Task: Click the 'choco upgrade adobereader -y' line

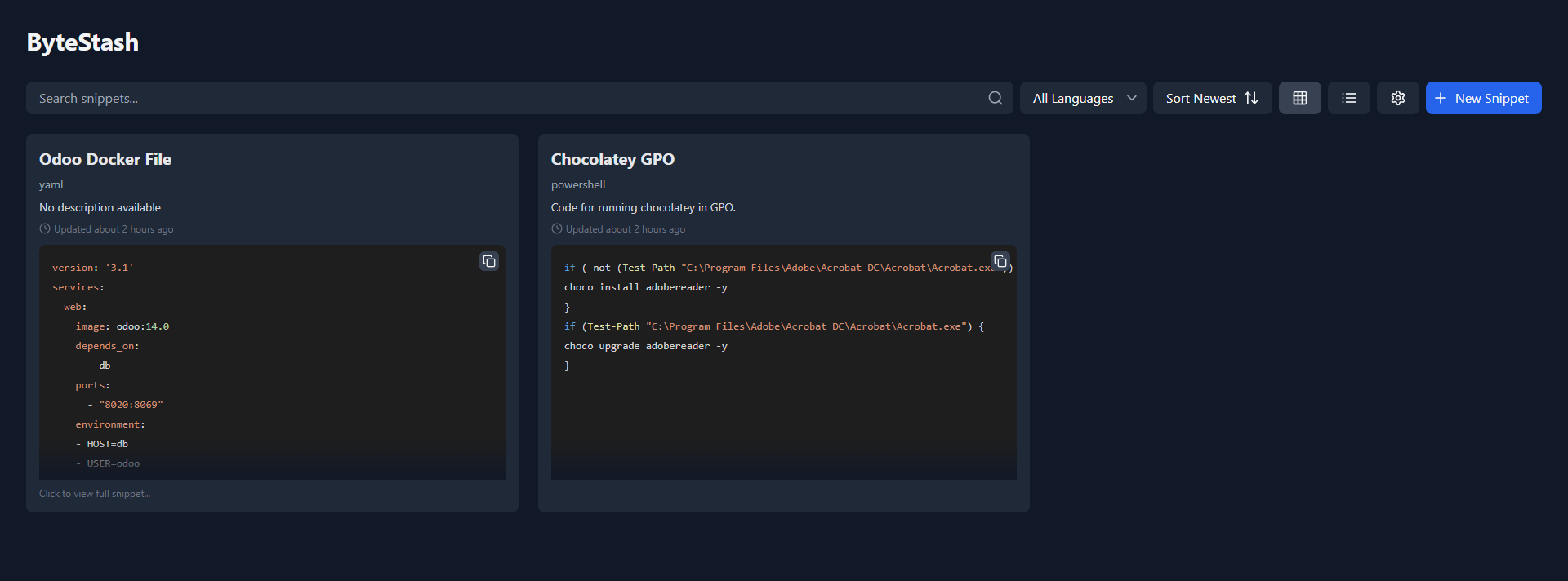Action: [x=645, y=346]
